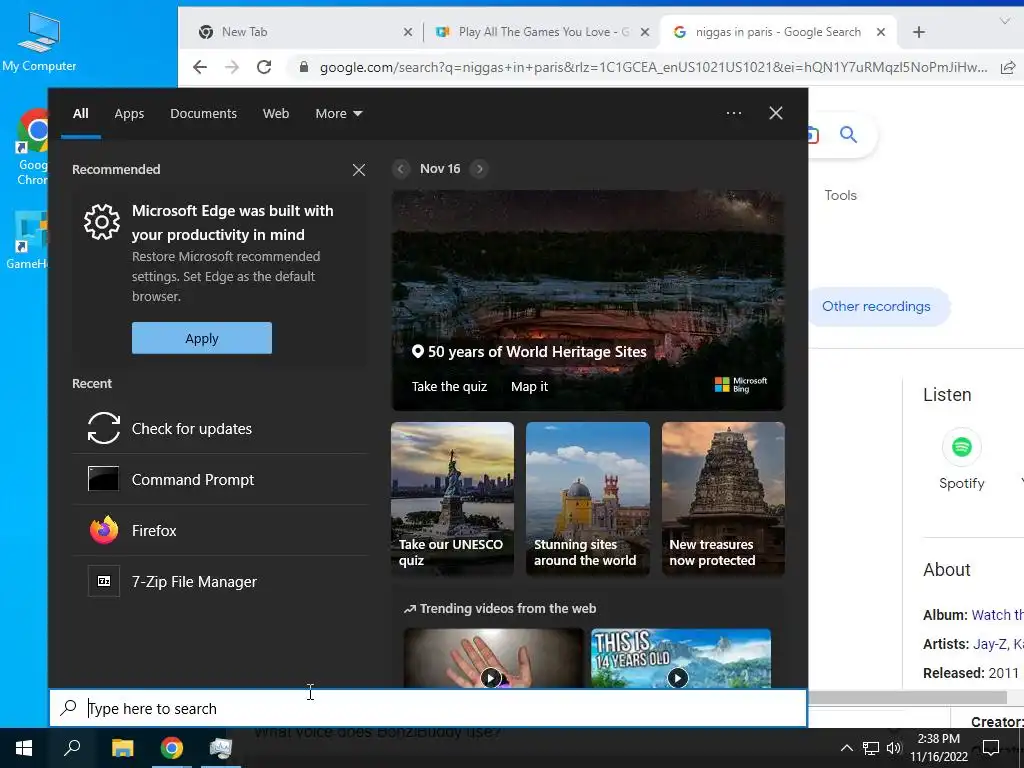Click Take the quiz link
The width and height of the screenshot is (1024, 768).
(449, 387)
